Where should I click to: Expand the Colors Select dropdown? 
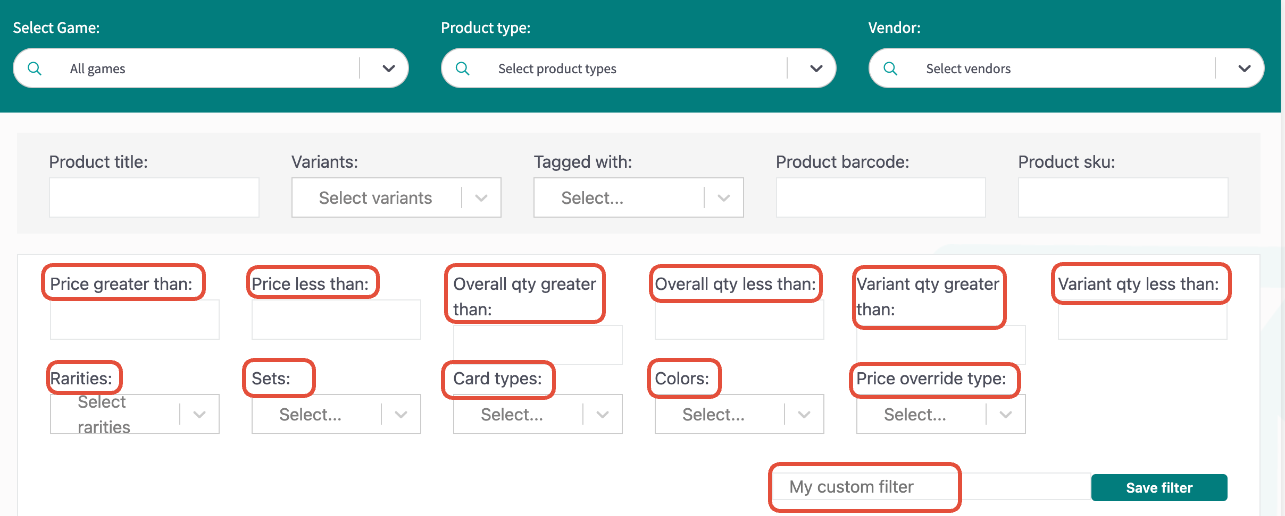coord(740,414)
